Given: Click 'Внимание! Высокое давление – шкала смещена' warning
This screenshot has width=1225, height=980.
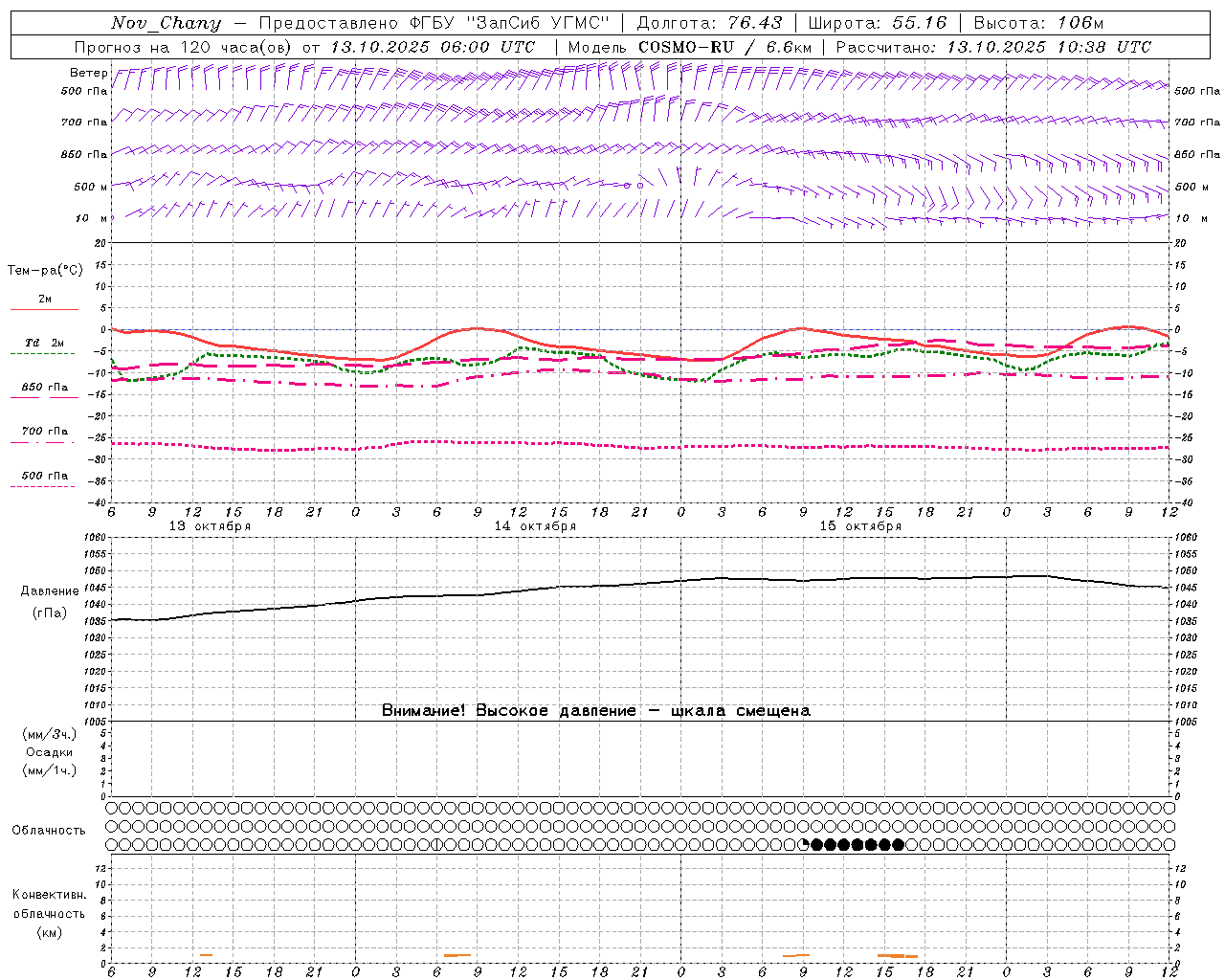Looking at the screenshot, I should [x=596, y=710].
